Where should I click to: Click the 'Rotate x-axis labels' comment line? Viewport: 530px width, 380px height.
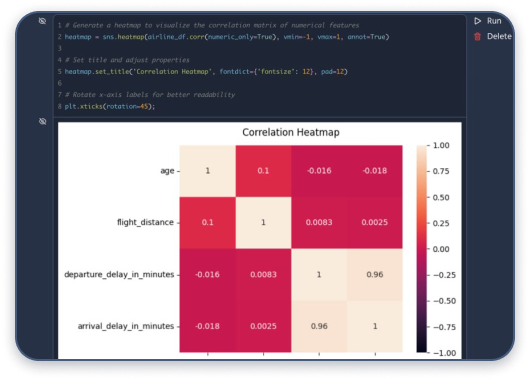150,95
